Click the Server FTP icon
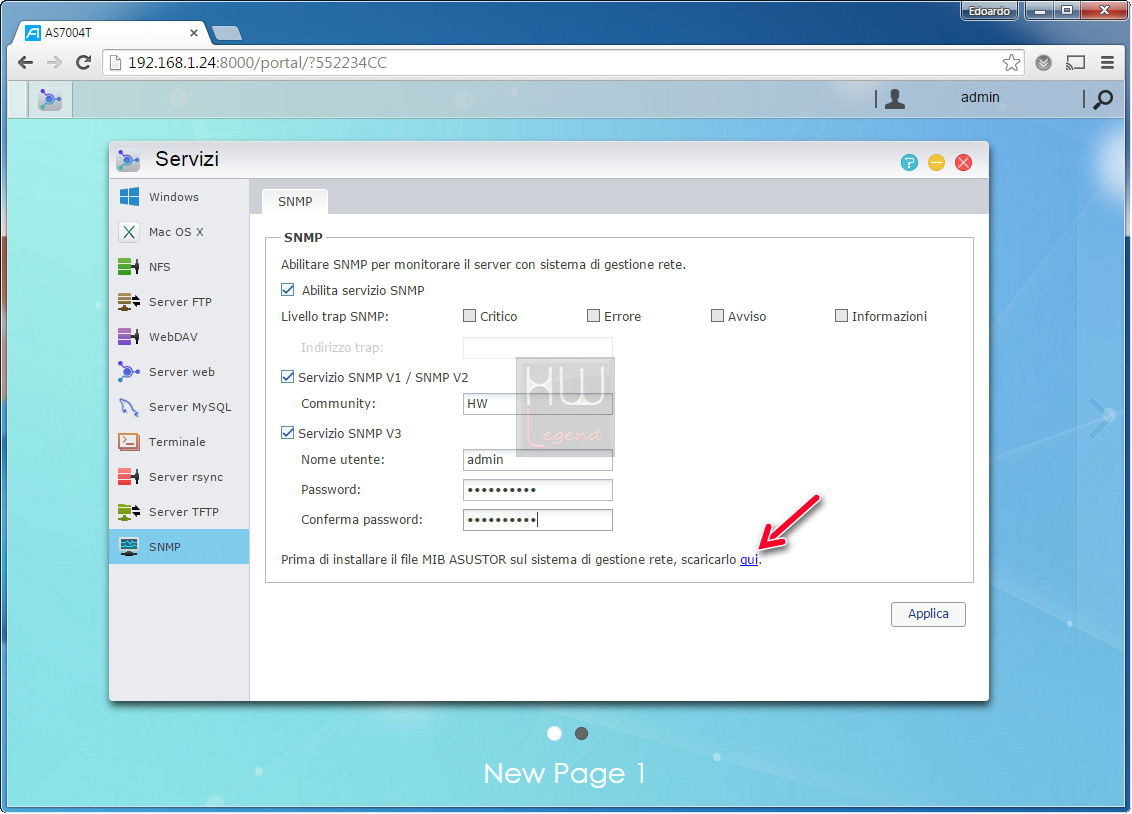 coord(129,302)
